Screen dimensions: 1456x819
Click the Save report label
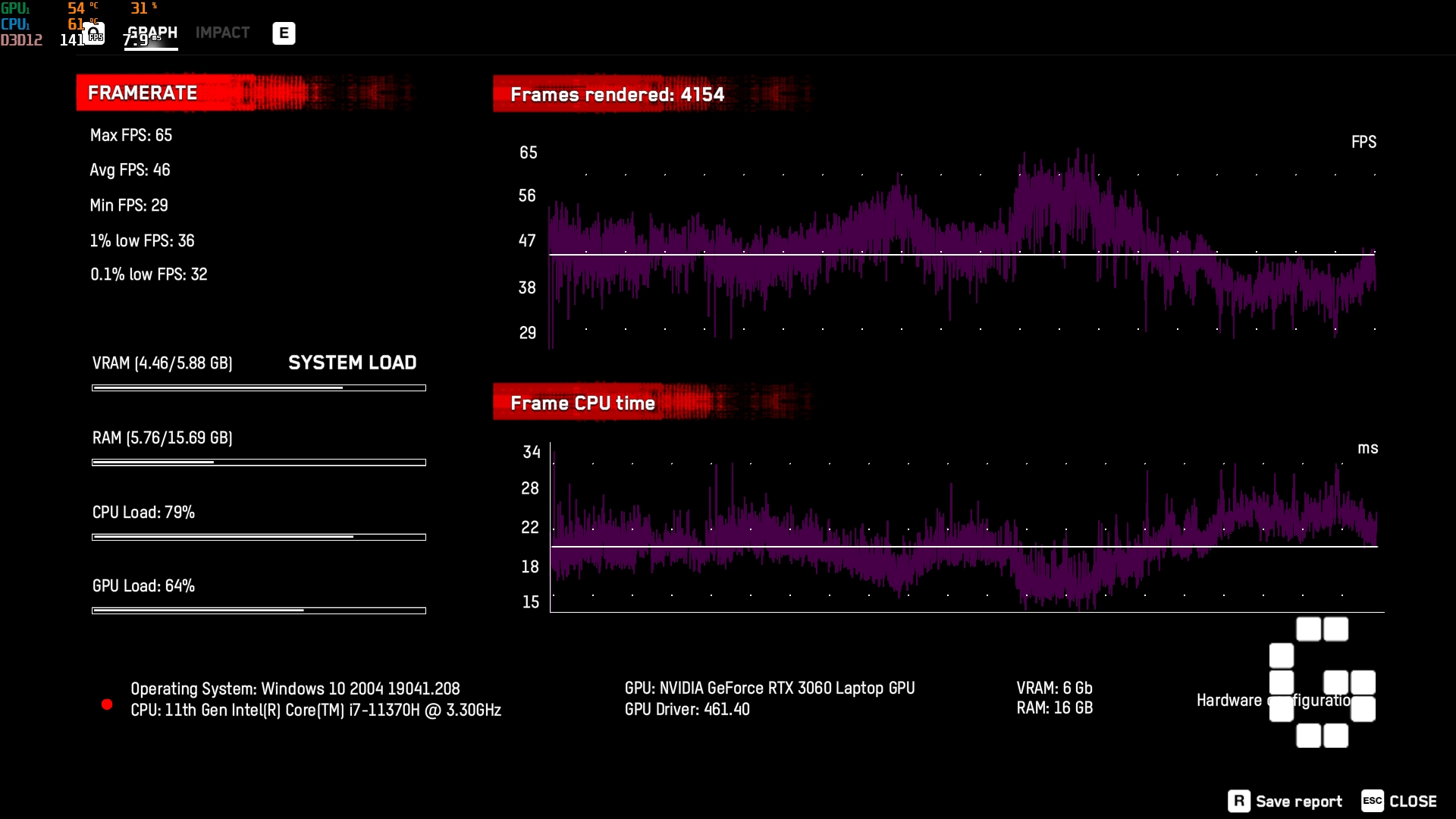(x=1298, y=802)
